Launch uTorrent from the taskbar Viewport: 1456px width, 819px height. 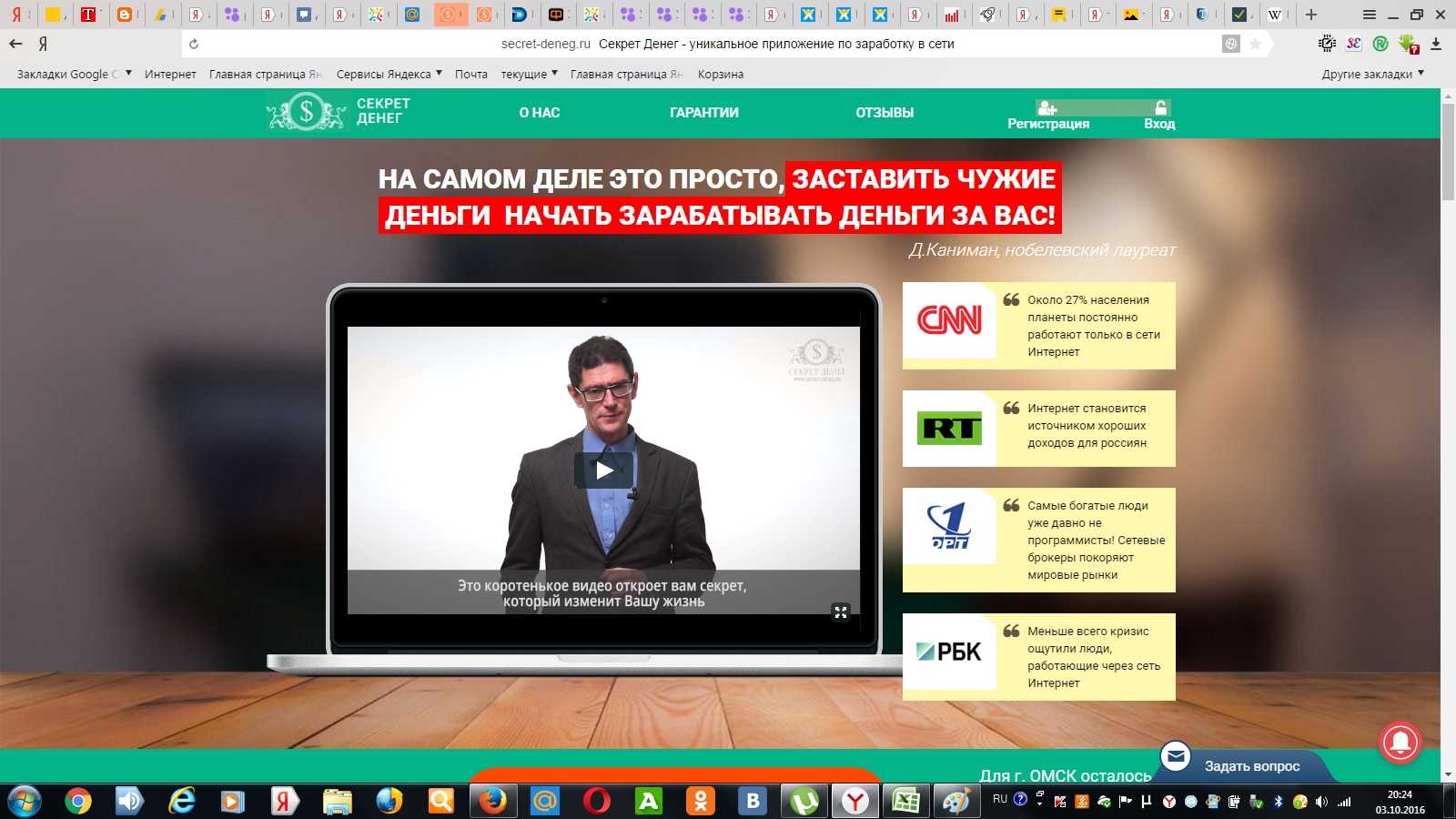coord(804,802)
